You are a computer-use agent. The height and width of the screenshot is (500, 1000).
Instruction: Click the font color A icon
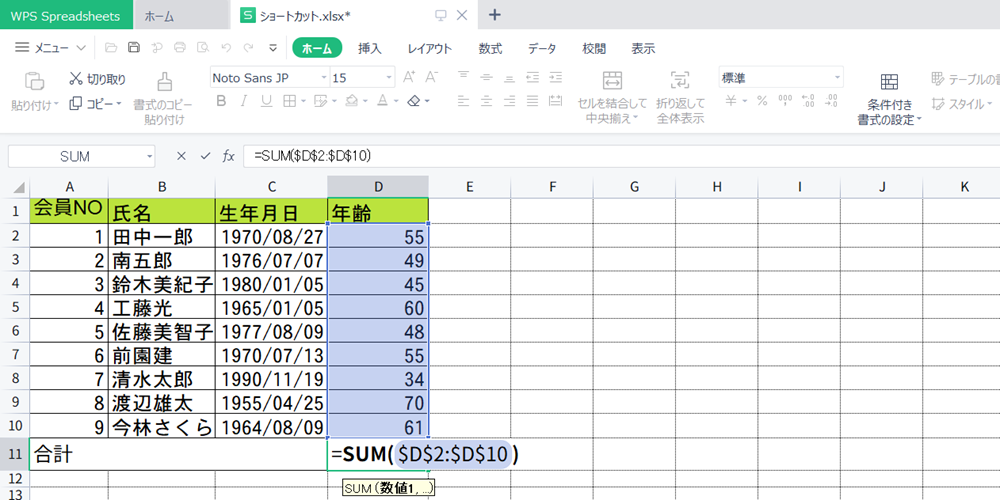(x=382, y=101)
